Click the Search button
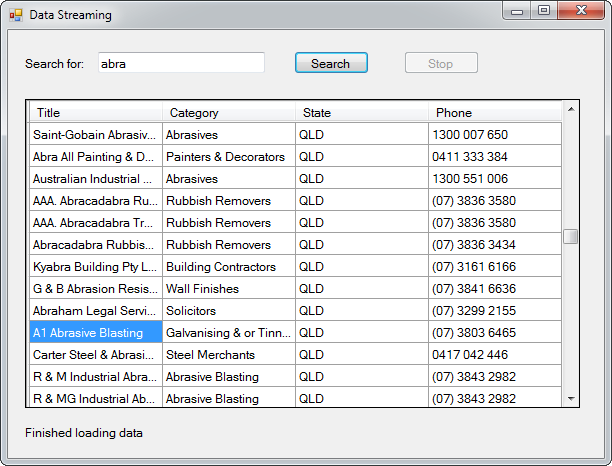 pyautogui.click(x=331, y=63)
